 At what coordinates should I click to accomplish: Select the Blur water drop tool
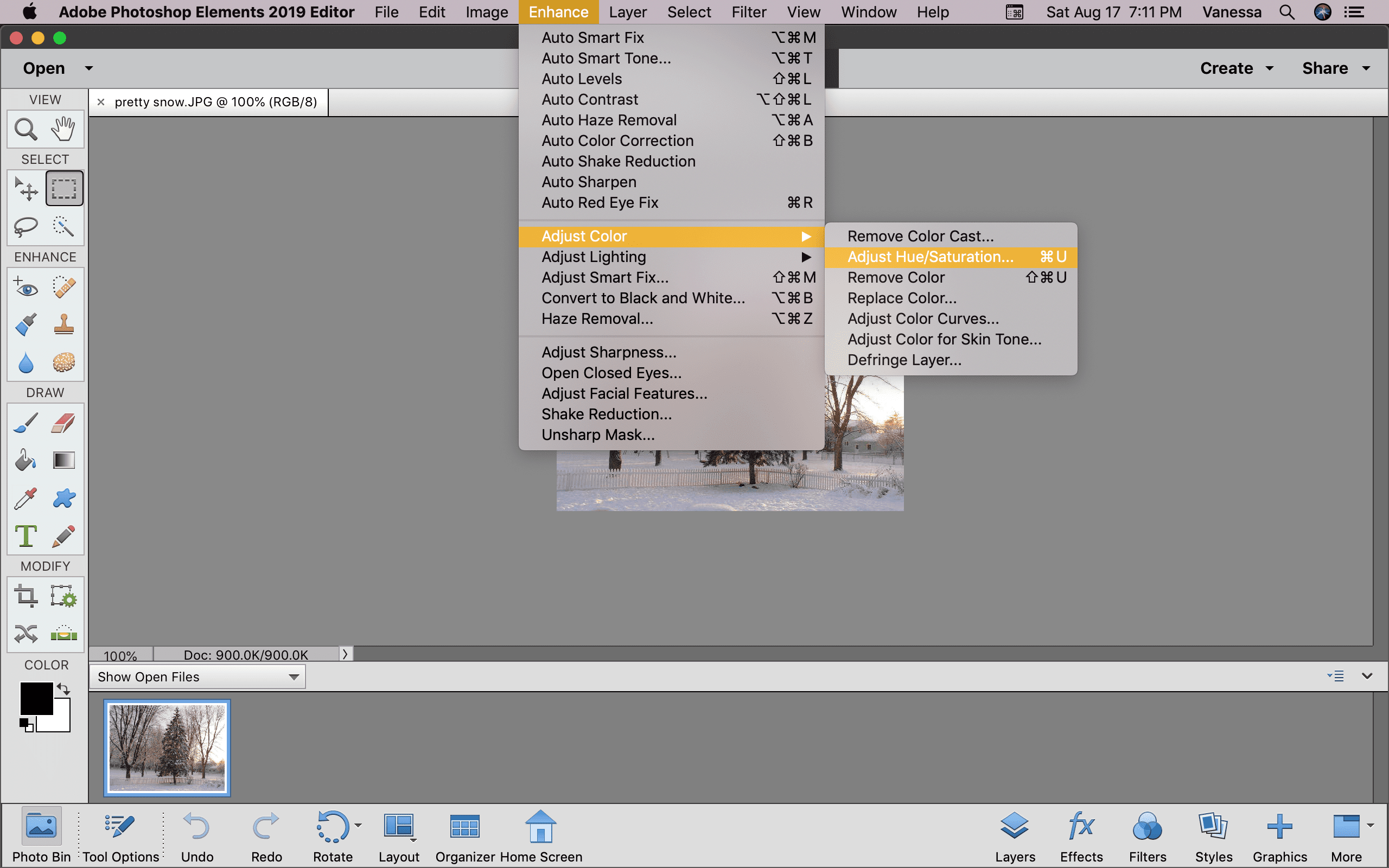tap(26, 363)
